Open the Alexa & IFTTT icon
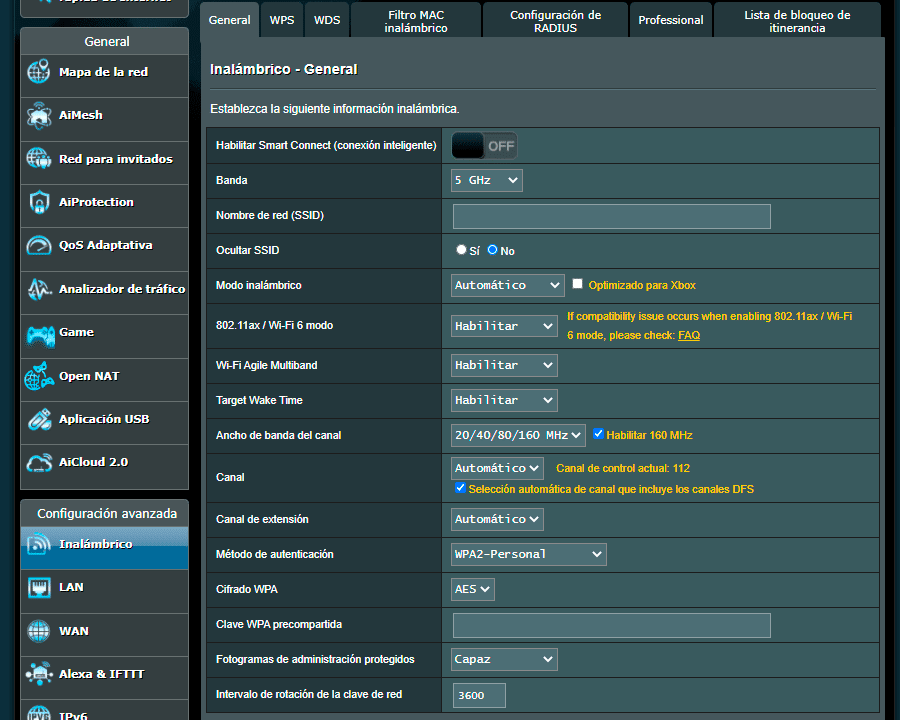Screen dimensions: 900x720 (x=38, y=674)
